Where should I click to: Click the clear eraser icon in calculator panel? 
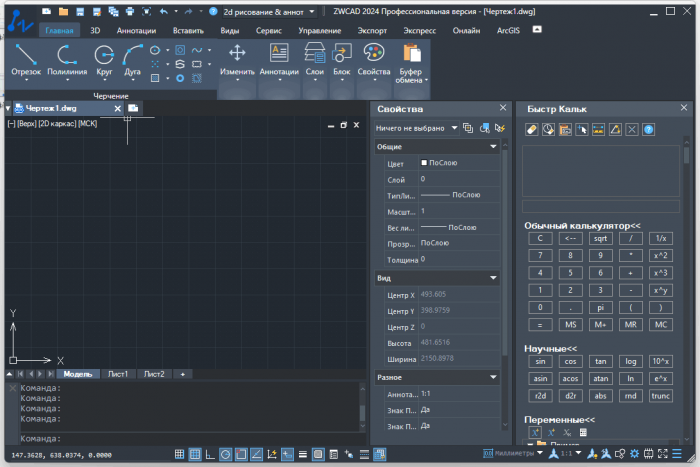pos(532,129)
